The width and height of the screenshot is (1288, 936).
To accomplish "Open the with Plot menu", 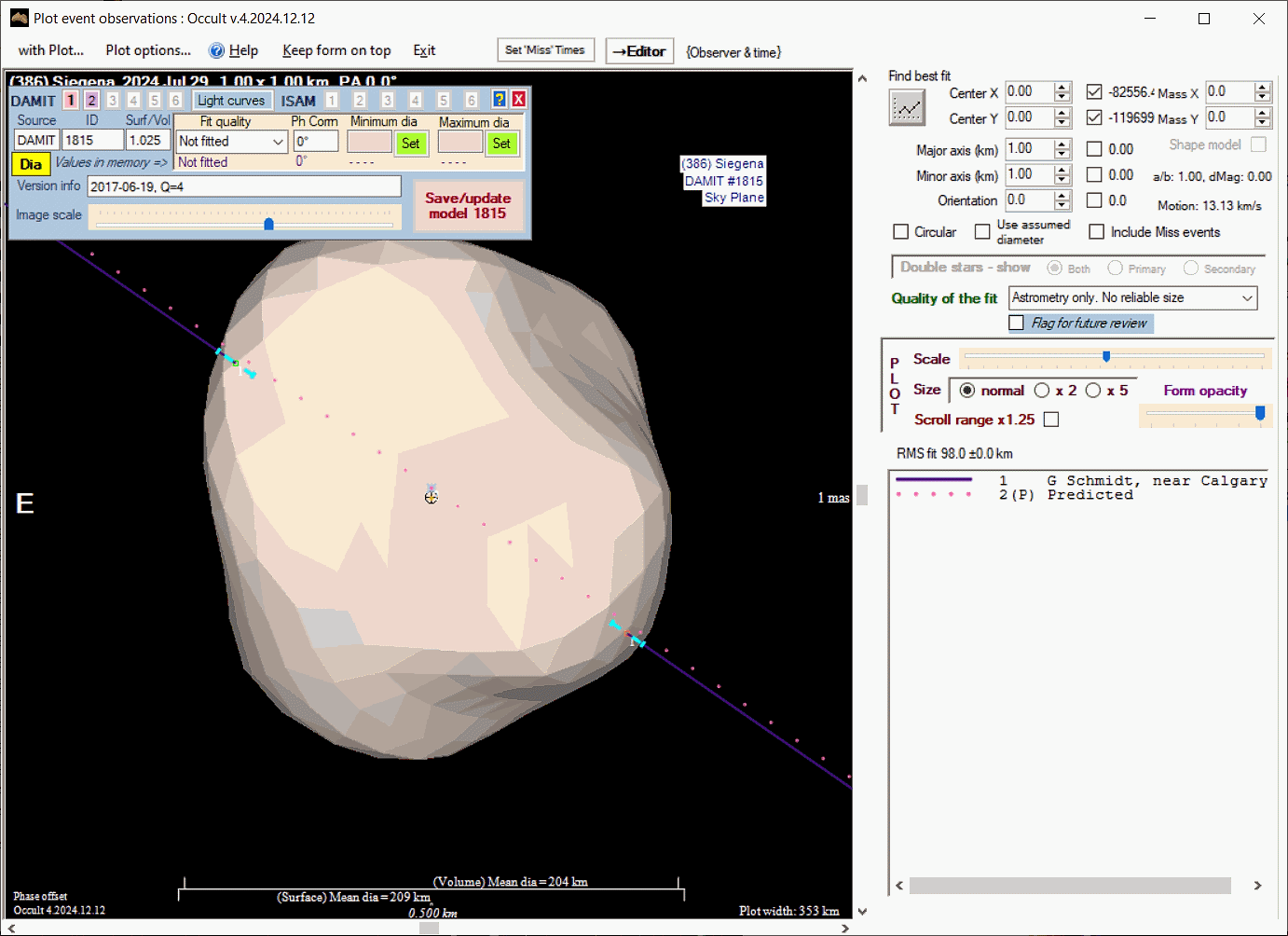I will pos(51,50).
